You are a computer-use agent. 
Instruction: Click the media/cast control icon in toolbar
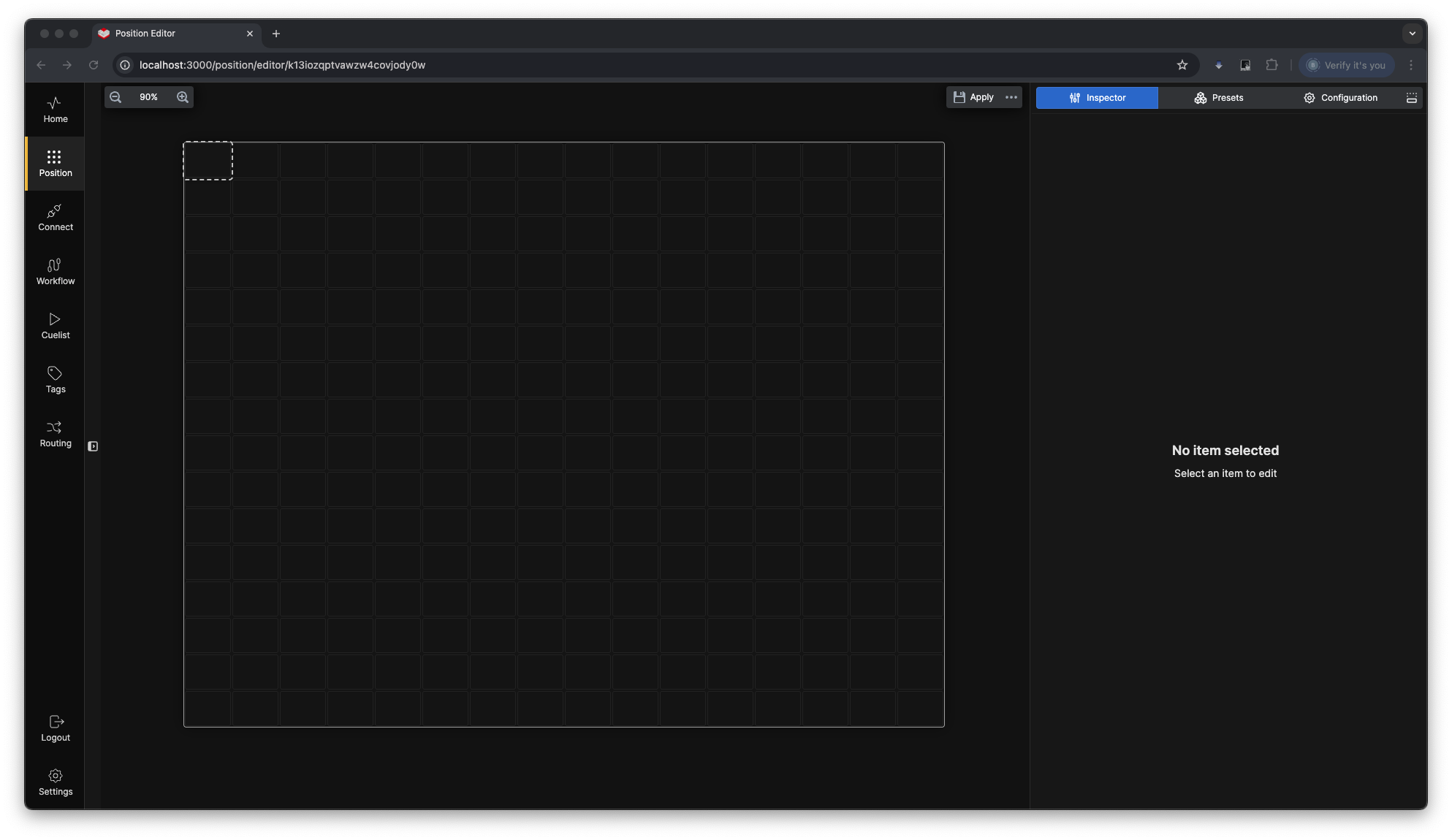tap(1245, 65)
